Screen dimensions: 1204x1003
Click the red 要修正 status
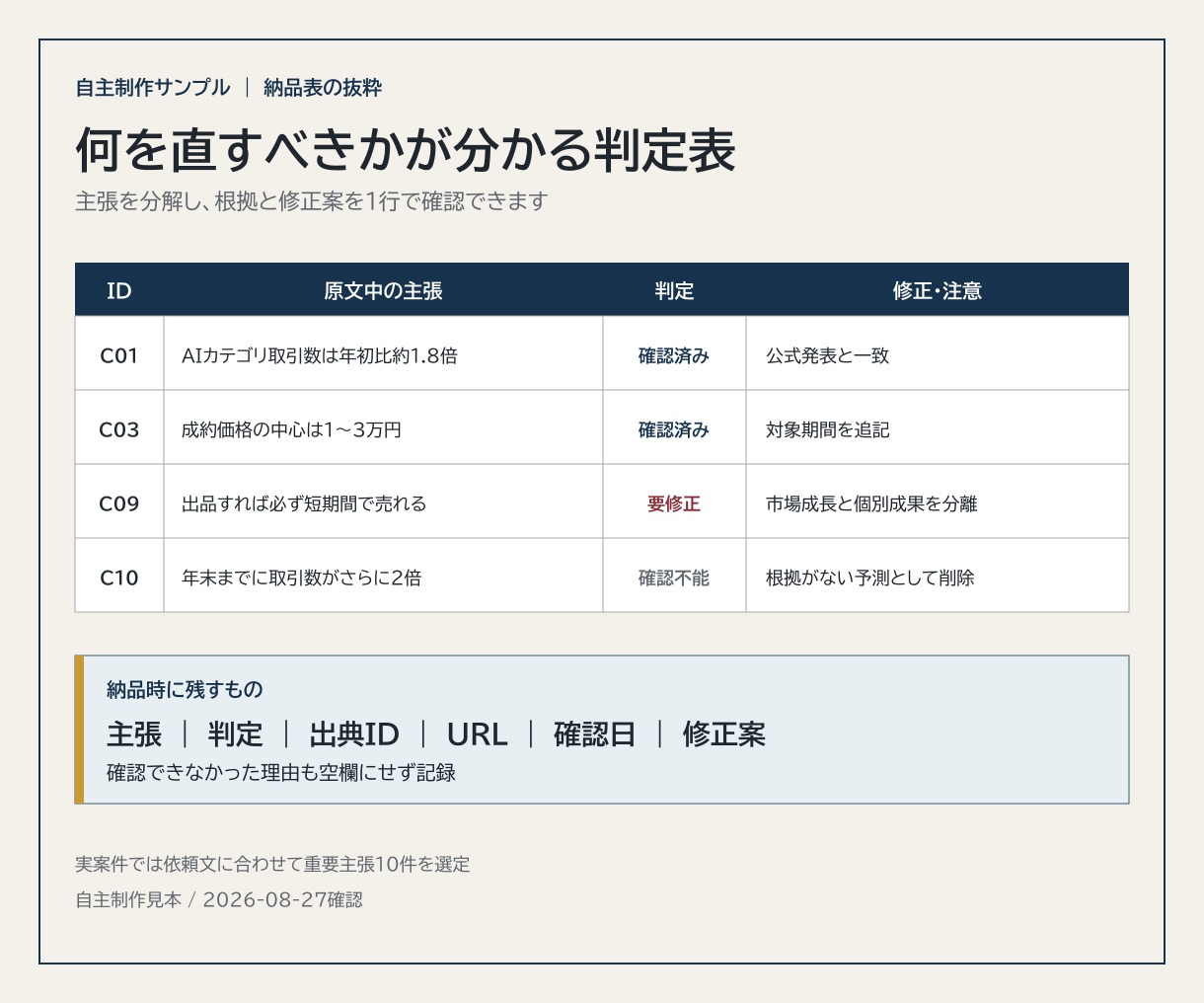tap(674, 503)
